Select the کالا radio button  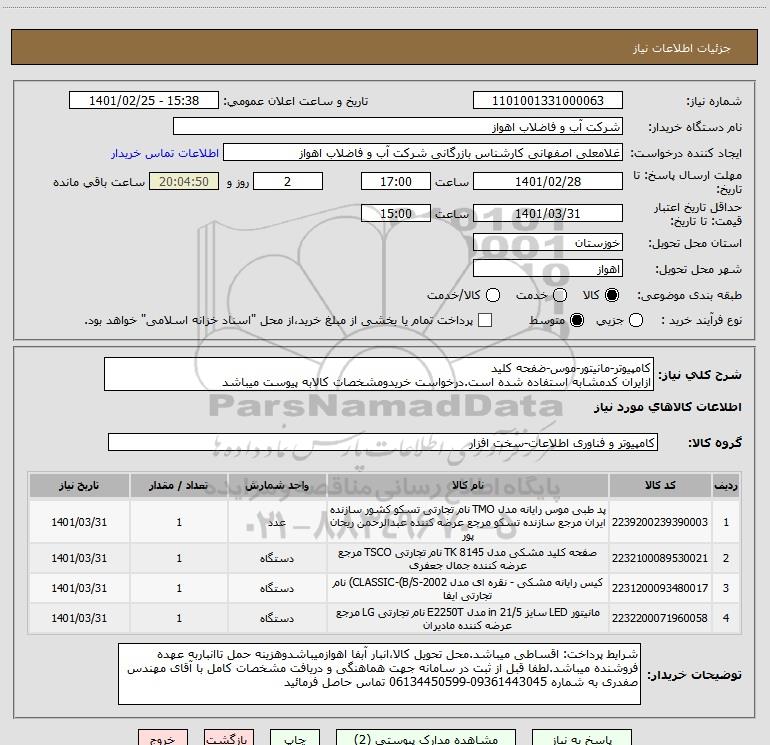(x=612, y=295)
